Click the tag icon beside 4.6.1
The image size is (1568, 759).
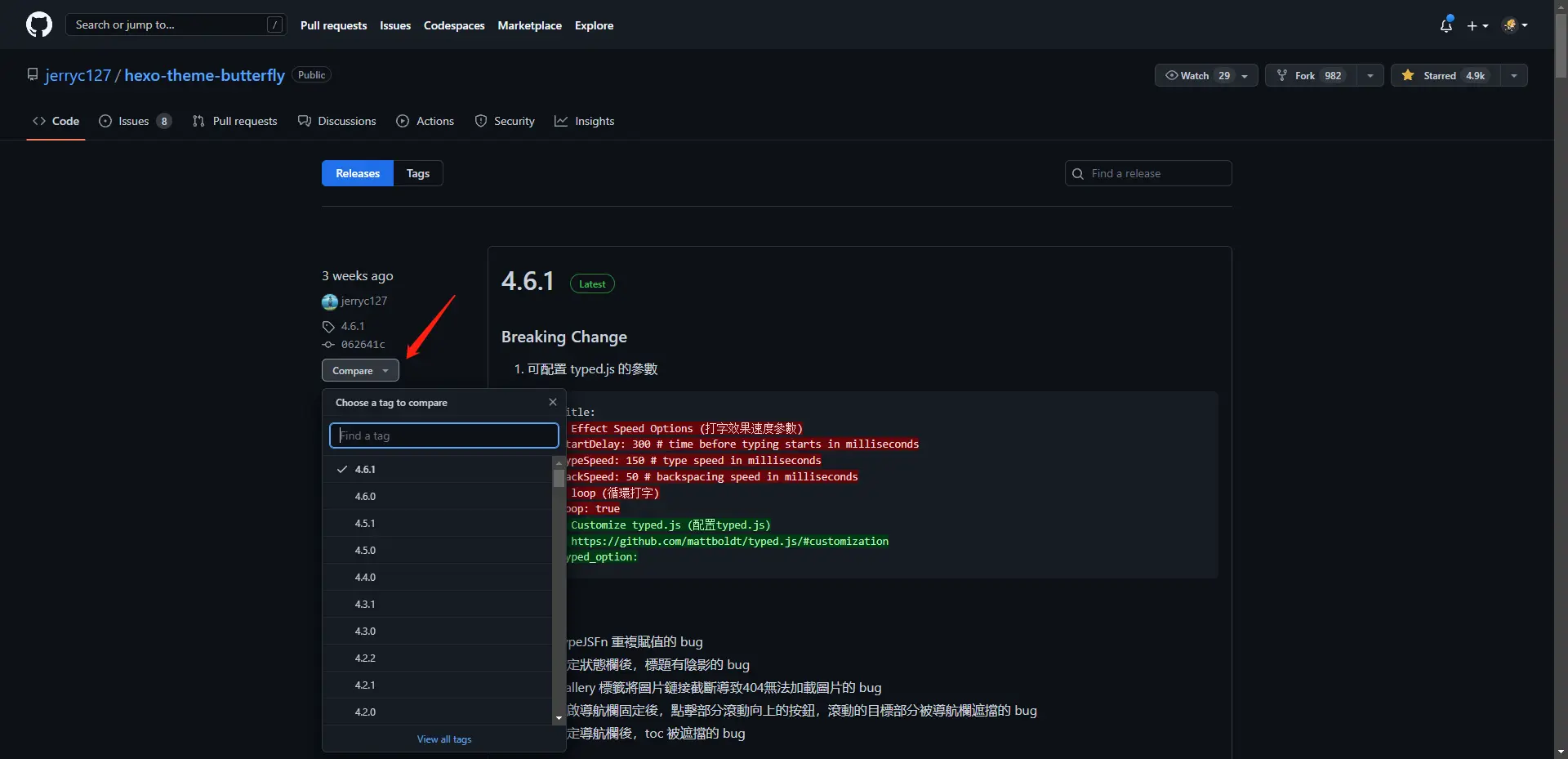click(x=328, y=327)
